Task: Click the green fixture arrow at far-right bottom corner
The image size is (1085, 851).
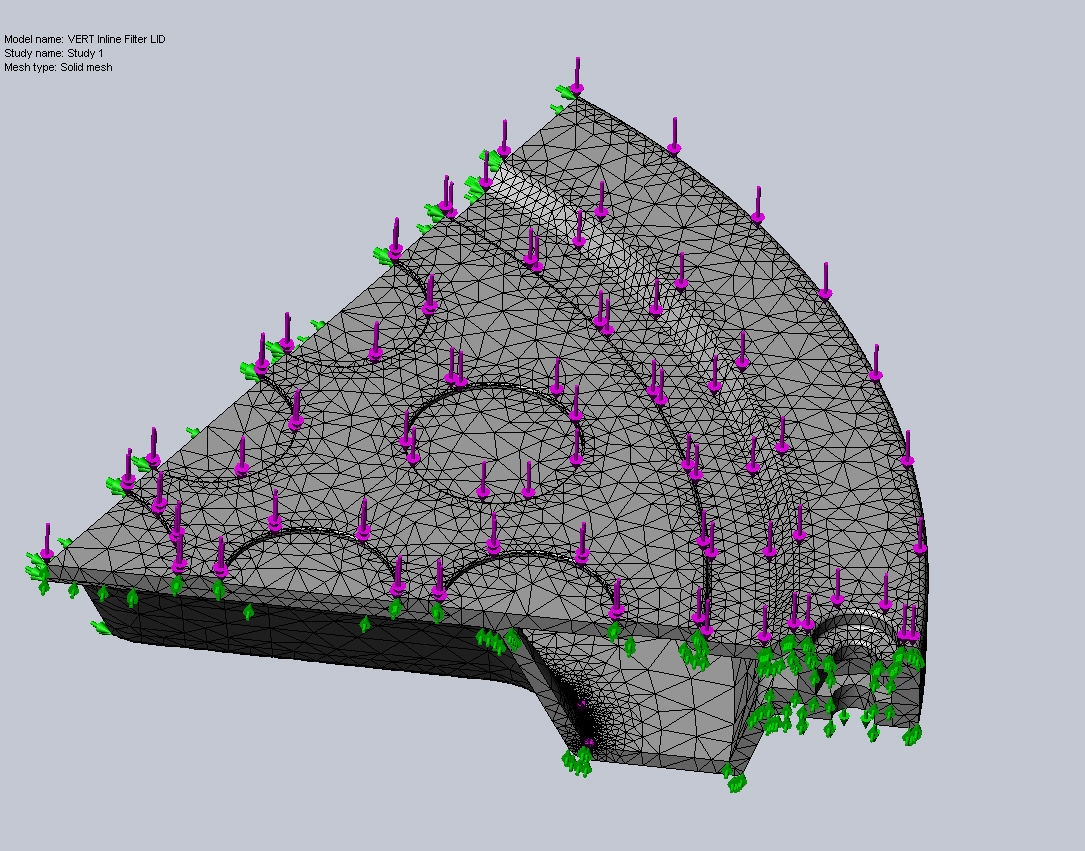Action: point(911,735)
